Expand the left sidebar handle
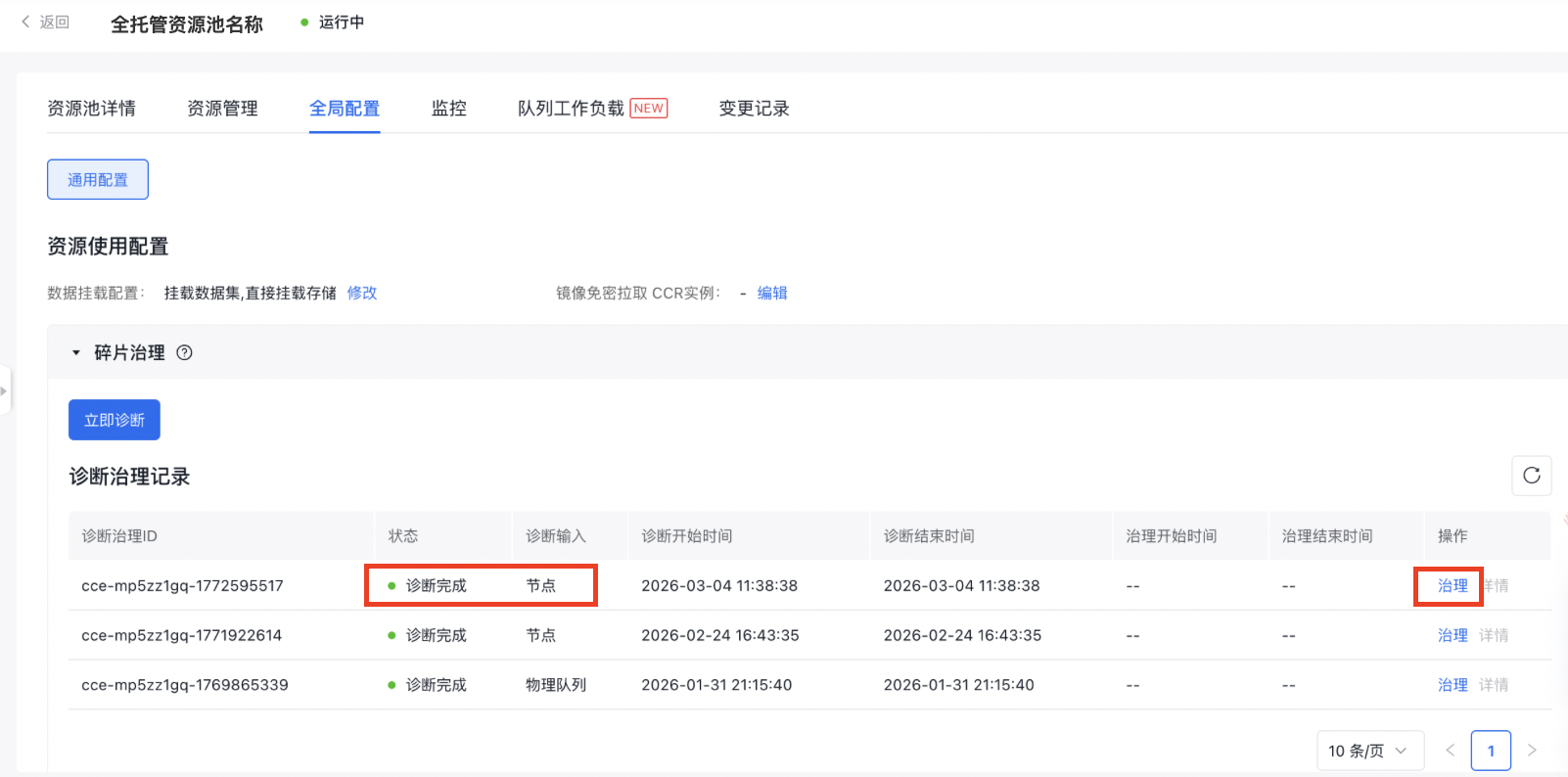Screen dimensions: 1568x777 5,390
